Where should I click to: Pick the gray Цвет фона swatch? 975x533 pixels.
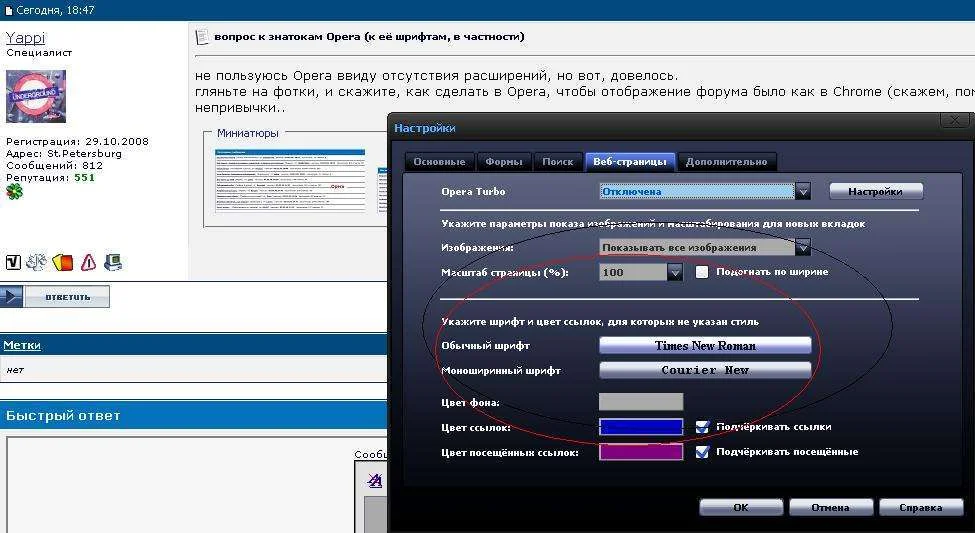[641, 402]
